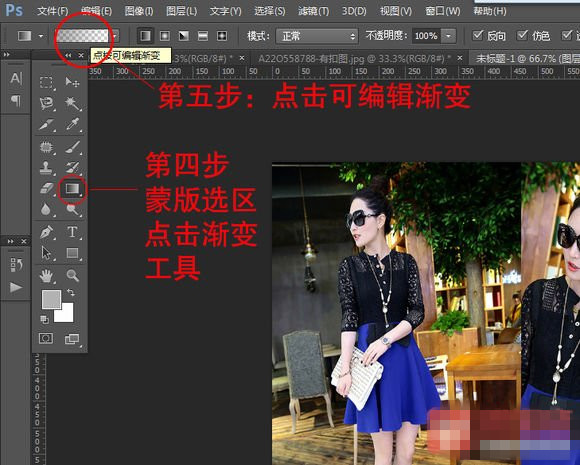Select the Blur (water drop) tool

pos(46,210)
